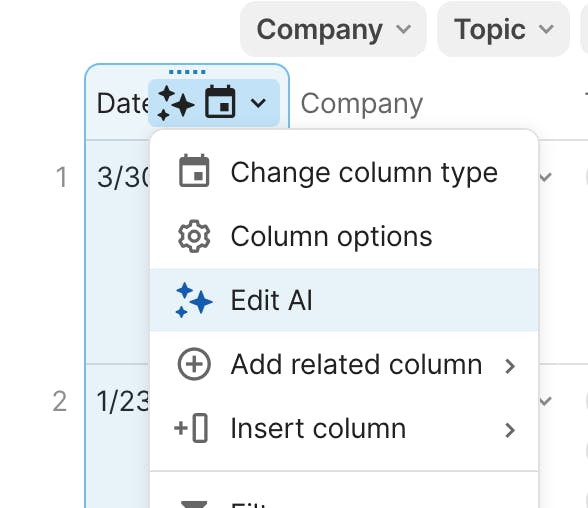
Task: Choose Edit AI in the column menu
Action: pyautogui.click(x=344, y=300)
